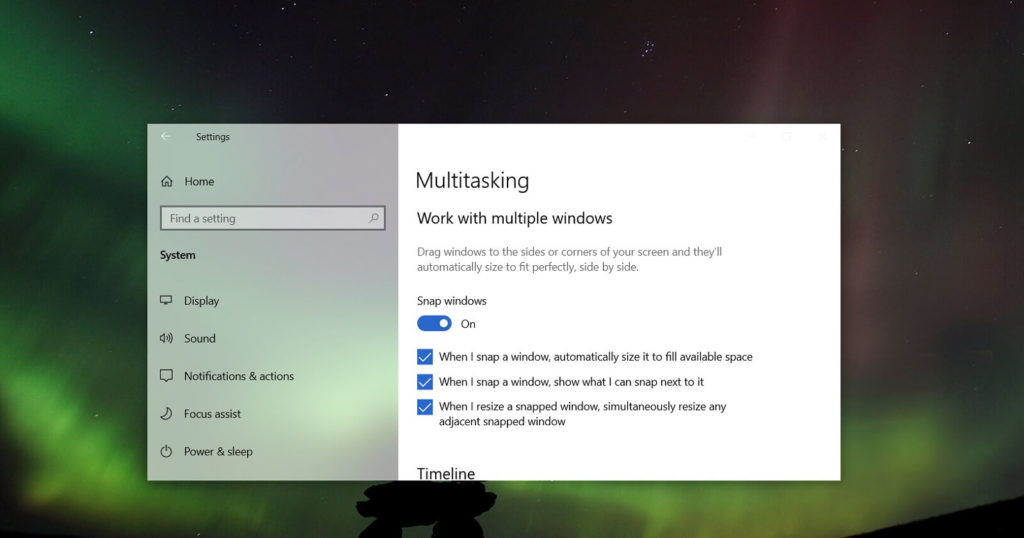1024x538 pixels.
Task: Click the magnifier icon in search box
Action: pyautogui.click(x=374, y=218)
